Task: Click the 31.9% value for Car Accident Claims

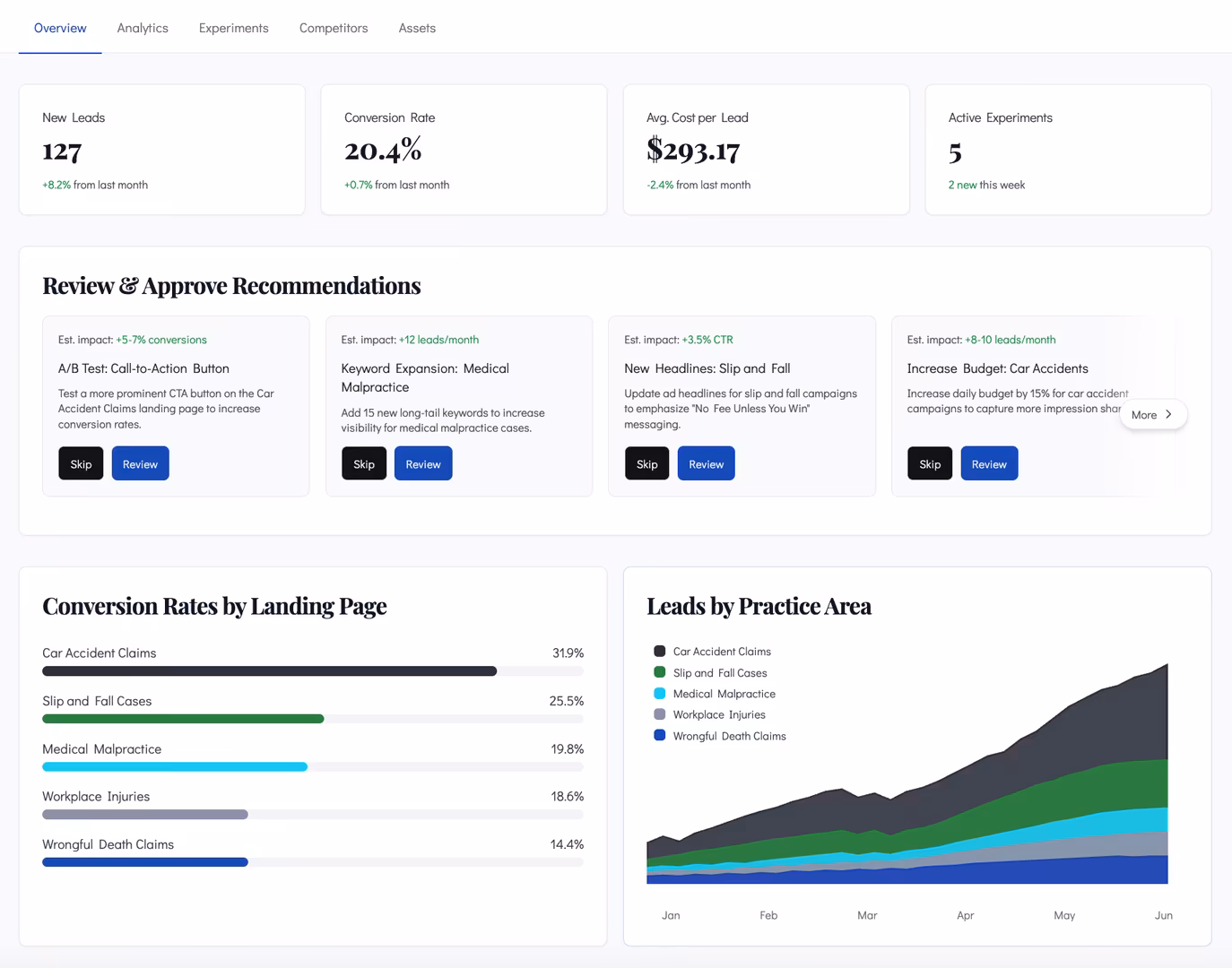Action: tap(568, 653)
